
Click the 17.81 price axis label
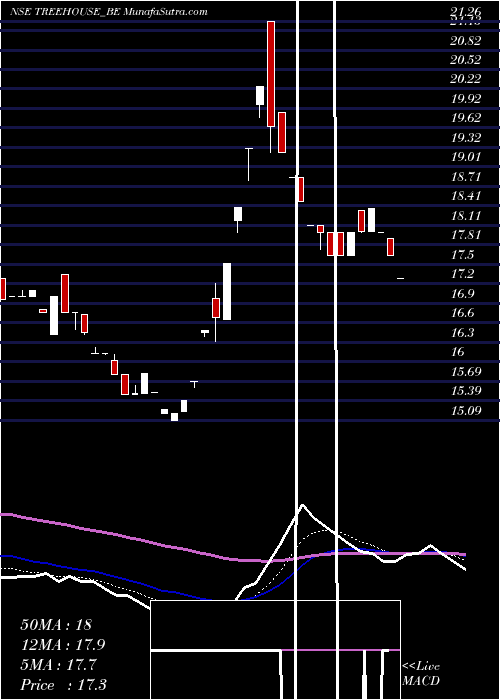click(466, 234)
